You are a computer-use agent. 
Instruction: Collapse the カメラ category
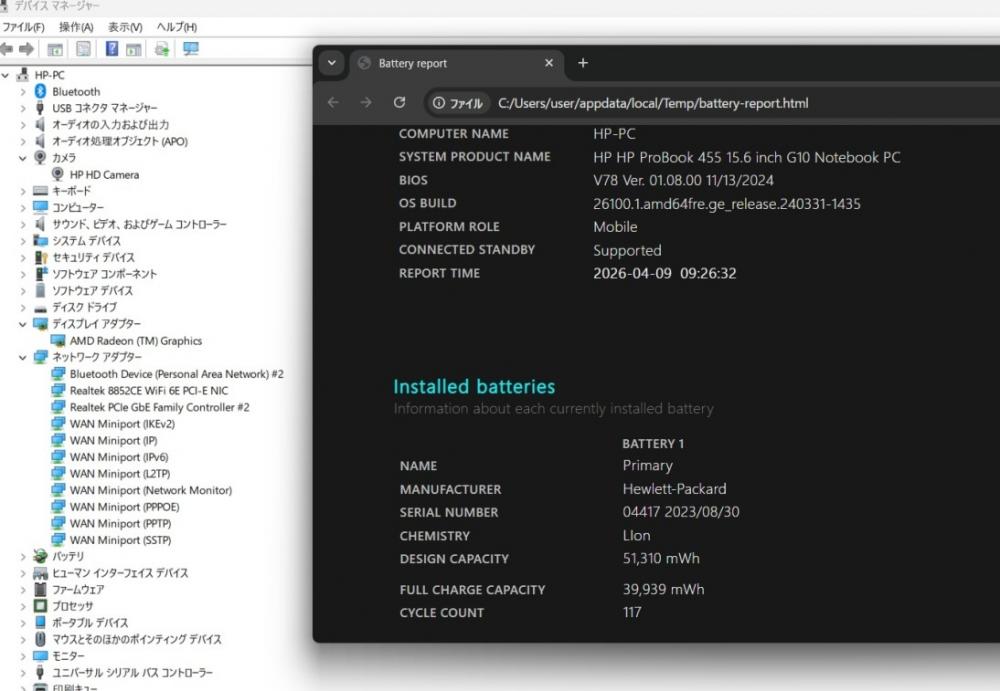point(23,158)
